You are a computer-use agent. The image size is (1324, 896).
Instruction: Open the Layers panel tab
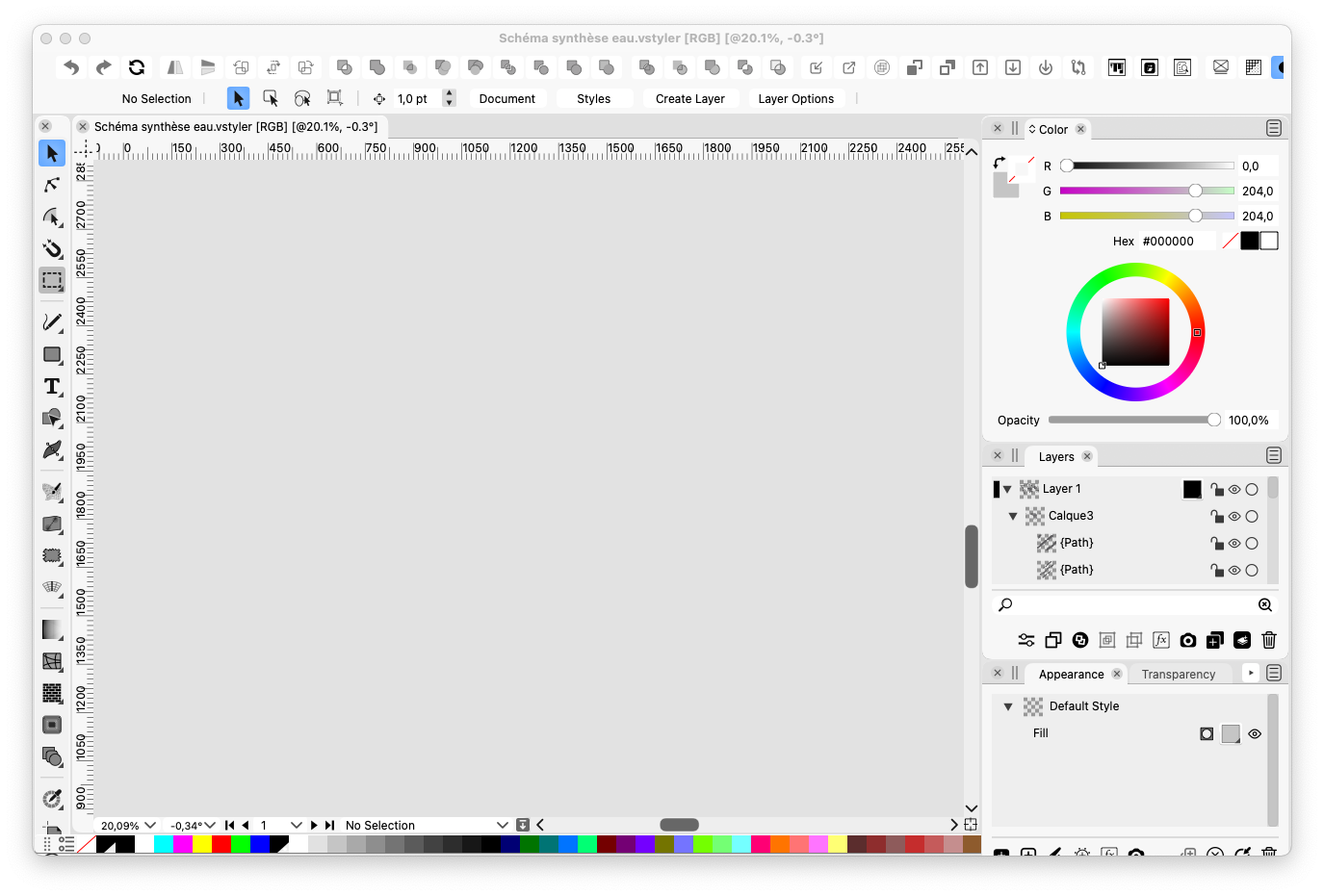(1056, 457)
